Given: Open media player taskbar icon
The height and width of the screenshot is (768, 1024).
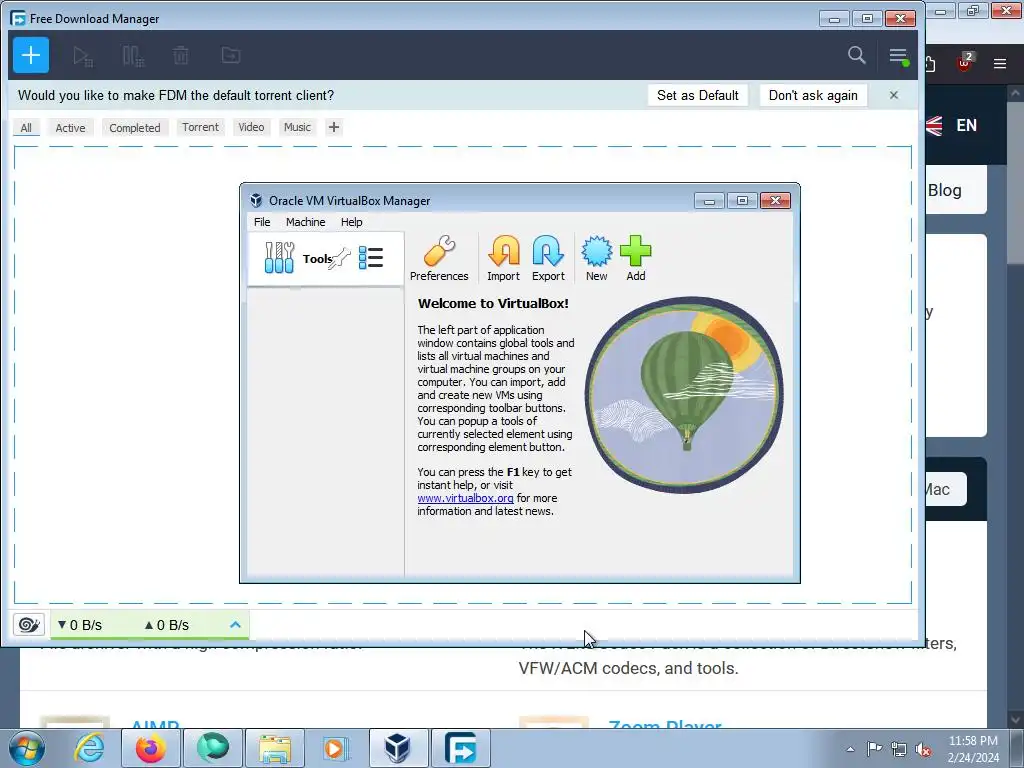Looking at the screenshot, I should (336, 748).
